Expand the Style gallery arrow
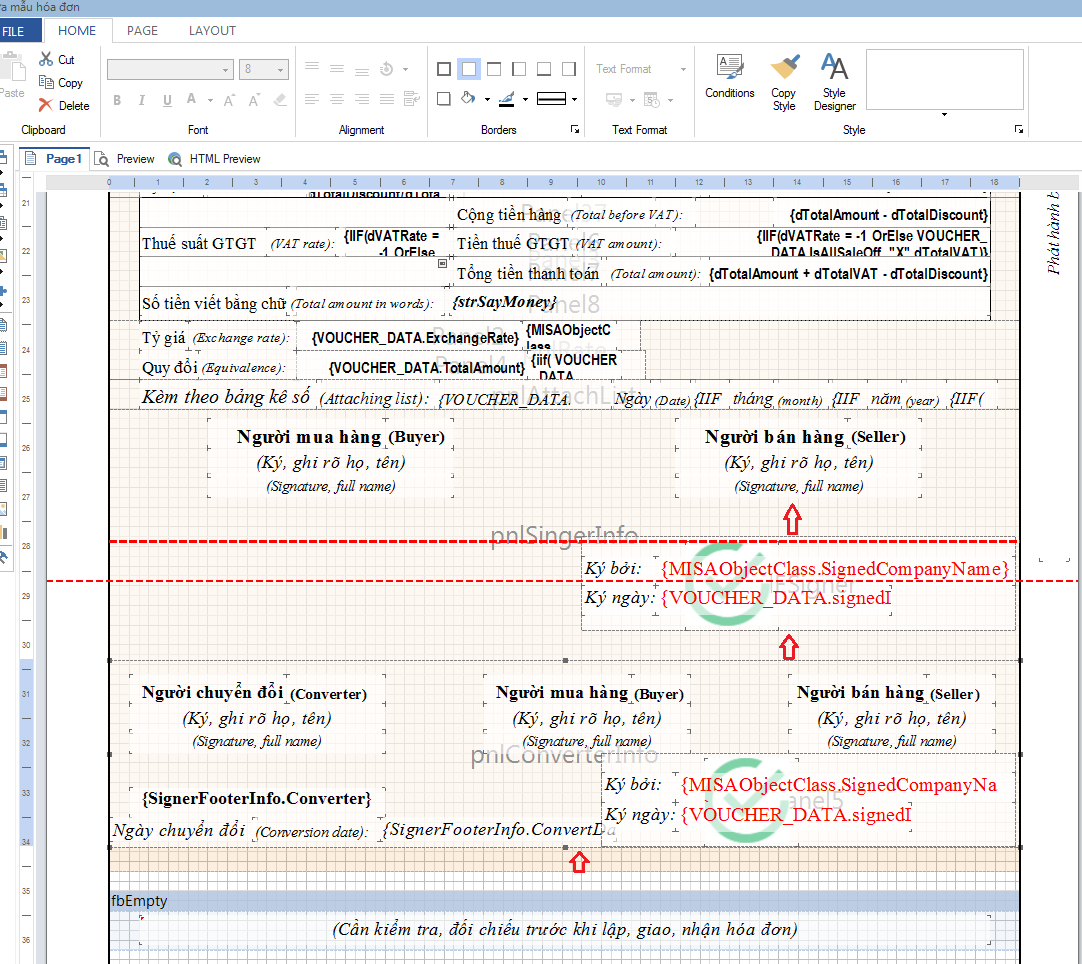1082x964 pixels. tap(944, 115)
